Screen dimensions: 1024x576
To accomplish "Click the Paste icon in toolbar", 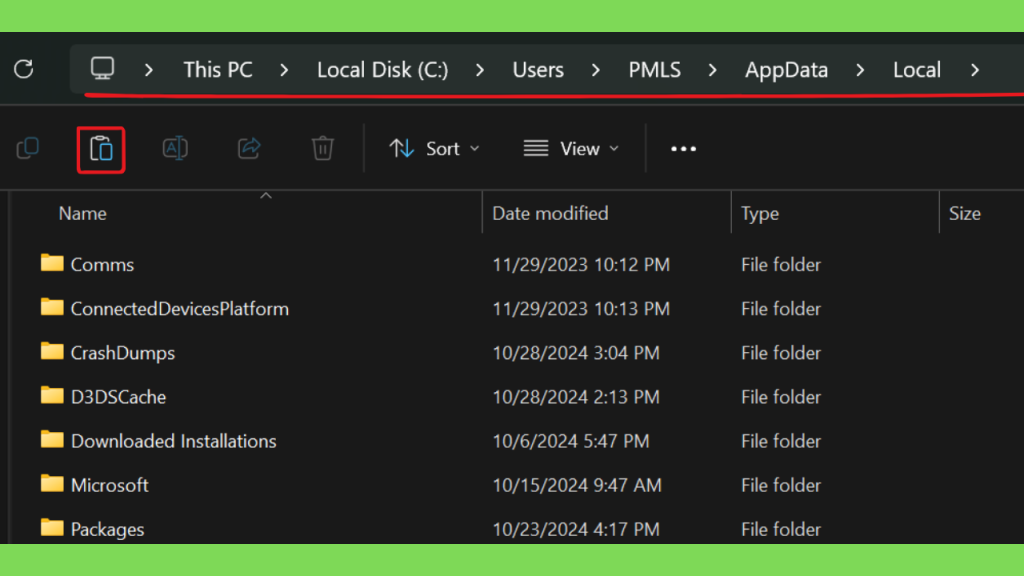I will coord(101,150).
